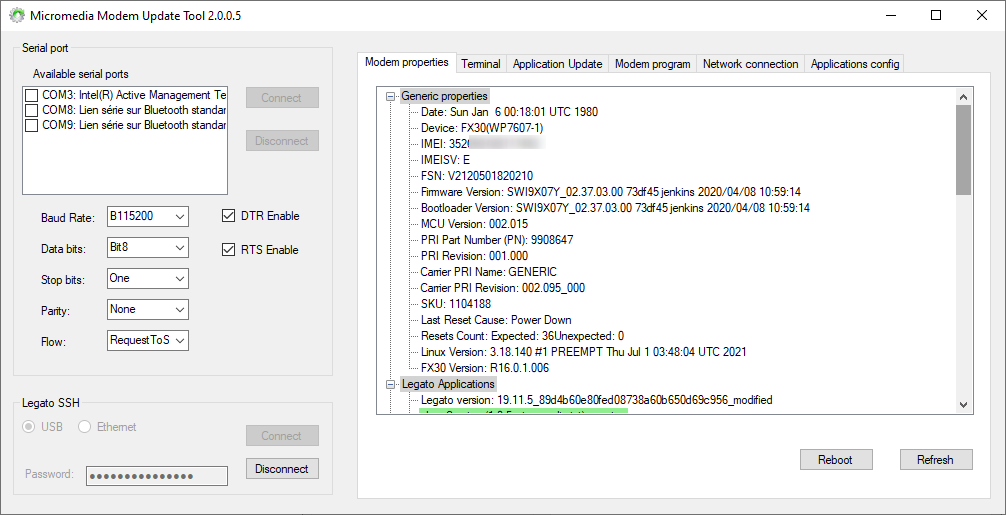Select the Carrier PRI Revision row
This screenshot has width=1006, height=515.
[x=503, y=289]
